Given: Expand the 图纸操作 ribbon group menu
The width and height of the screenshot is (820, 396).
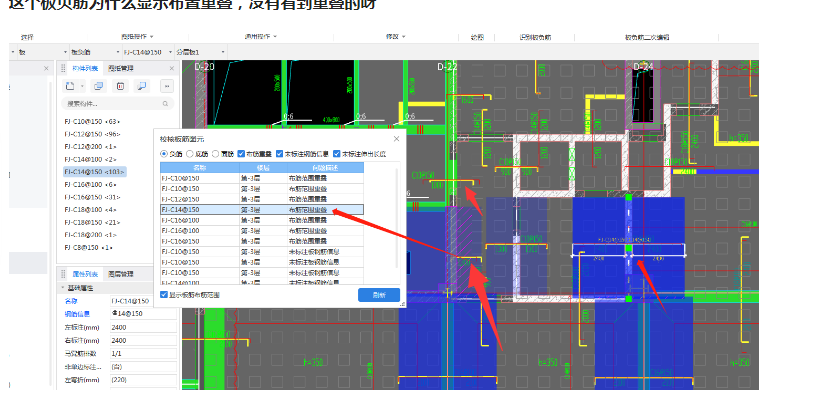Looking at the screenshot, I should (138, 37).
